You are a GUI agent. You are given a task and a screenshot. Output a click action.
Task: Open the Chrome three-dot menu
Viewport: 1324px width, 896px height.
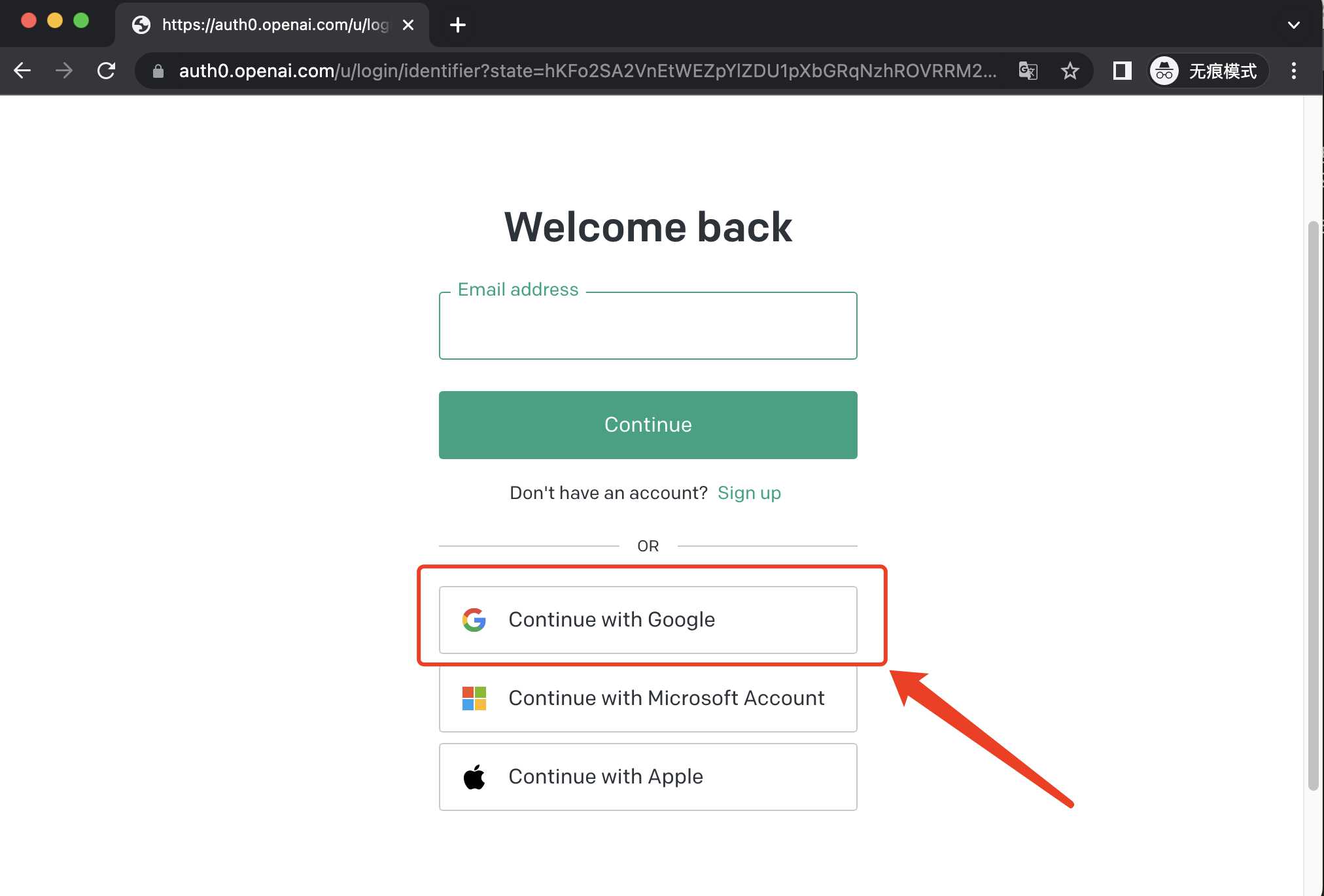point(1293,71)
